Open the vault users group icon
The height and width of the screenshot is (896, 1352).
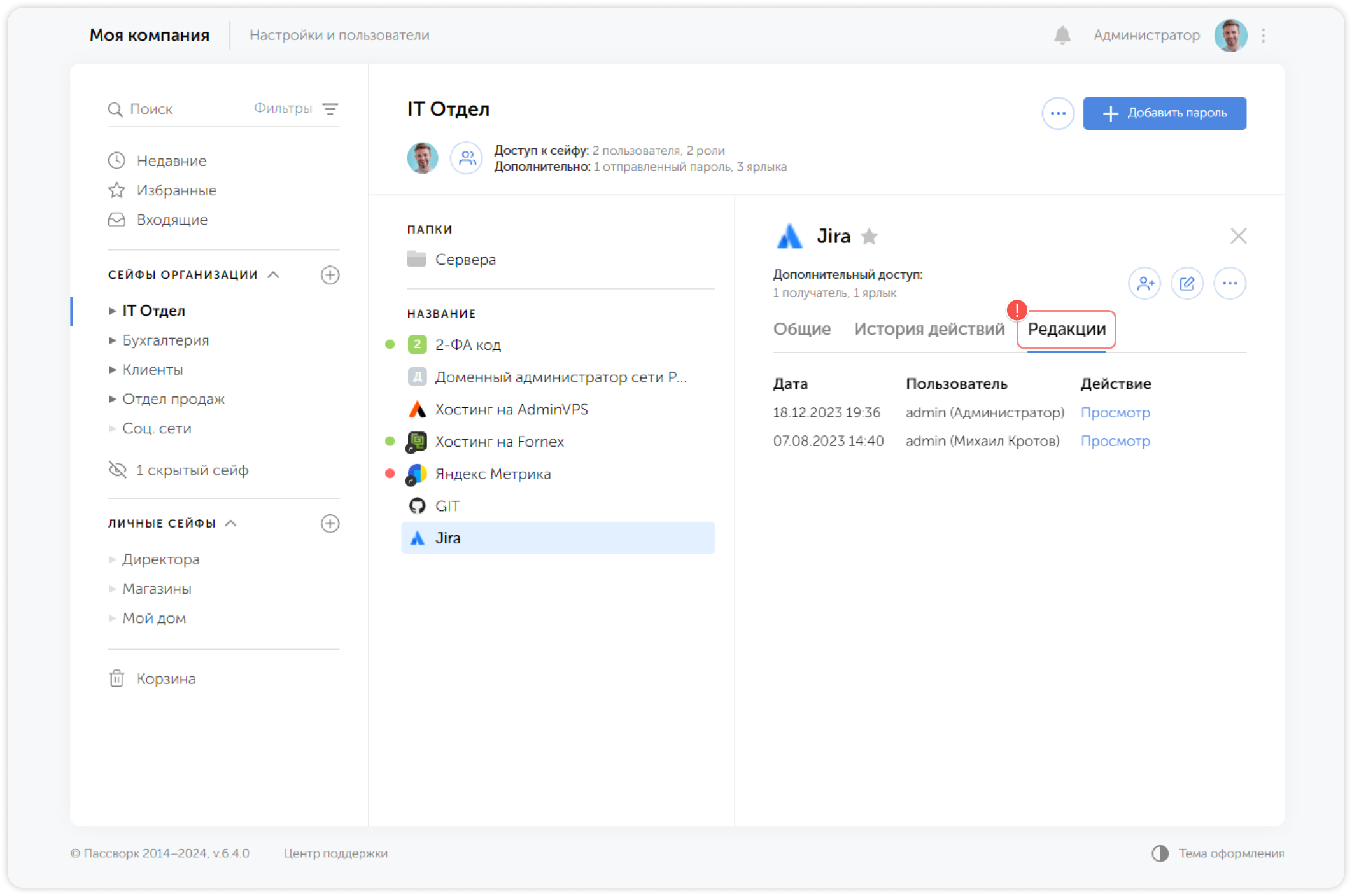(x=467, y=158)
